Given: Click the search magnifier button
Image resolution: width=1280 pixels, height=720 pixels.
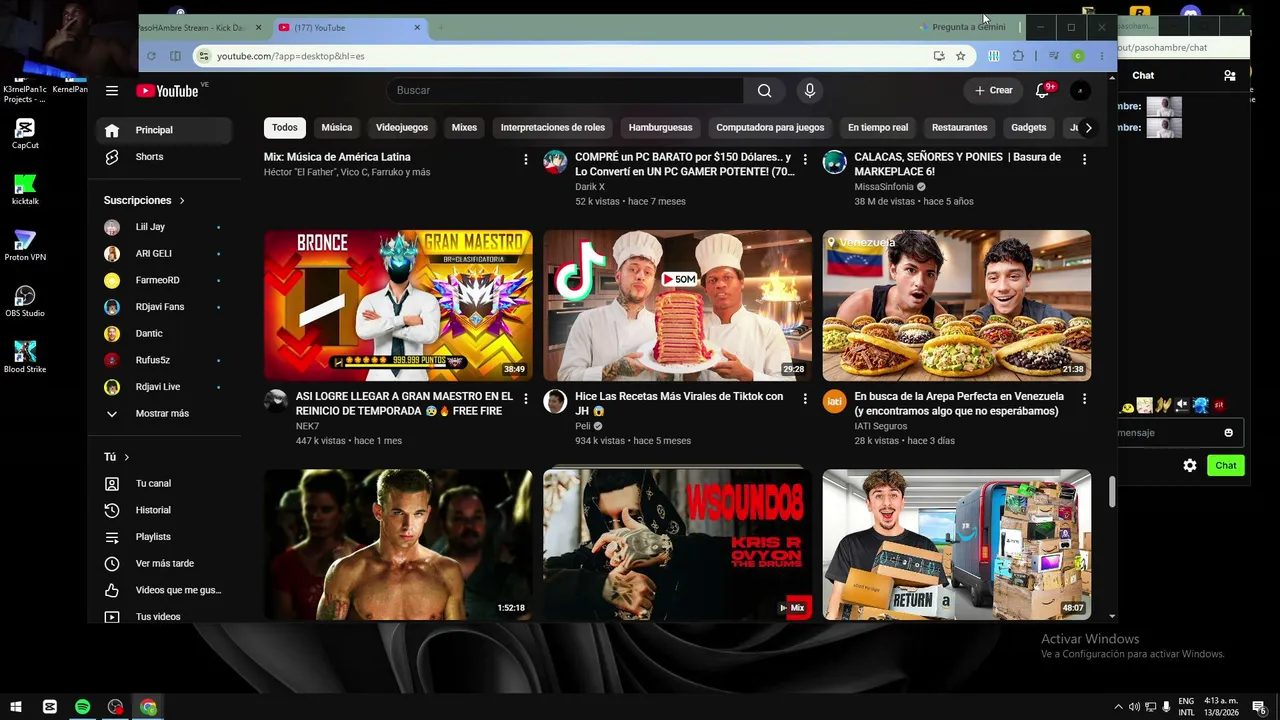Looking at the screenshot, I should coord(764,91).
